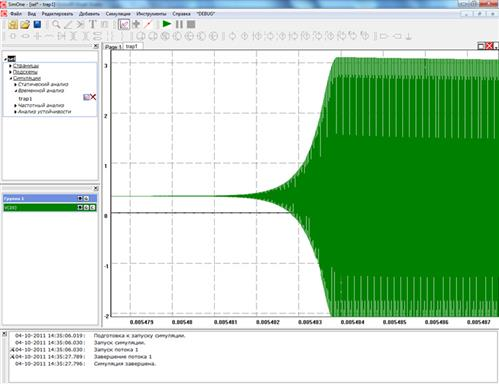Click the blue save icon
Viewport: 499px width, 384px height.
click(37, 24)
